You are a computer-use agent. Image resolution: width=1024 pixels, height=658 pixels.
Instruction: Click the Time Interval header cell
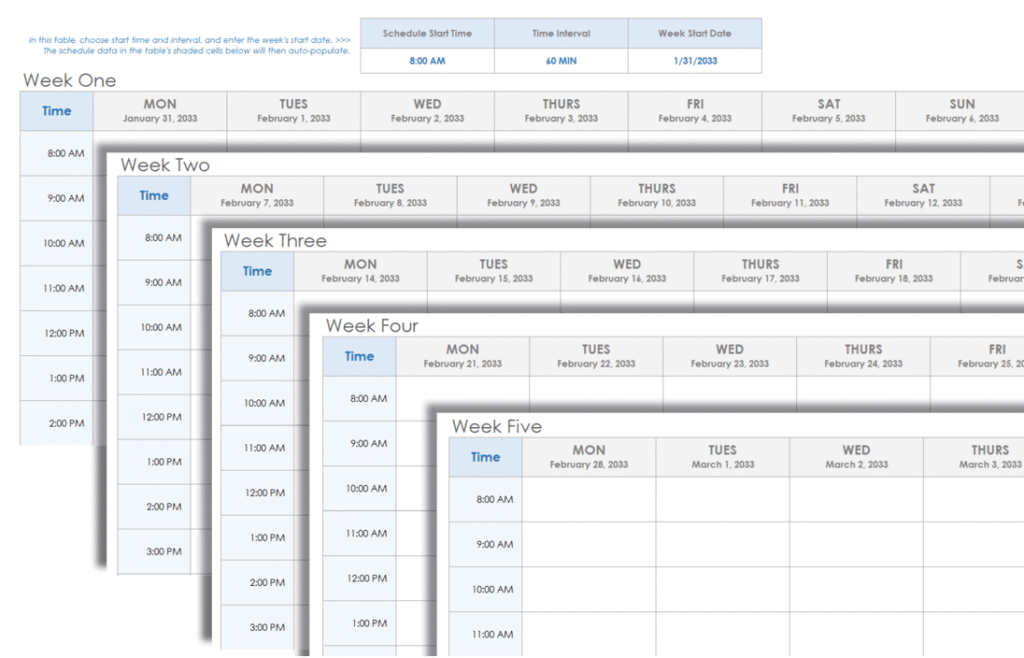(561, 33)
